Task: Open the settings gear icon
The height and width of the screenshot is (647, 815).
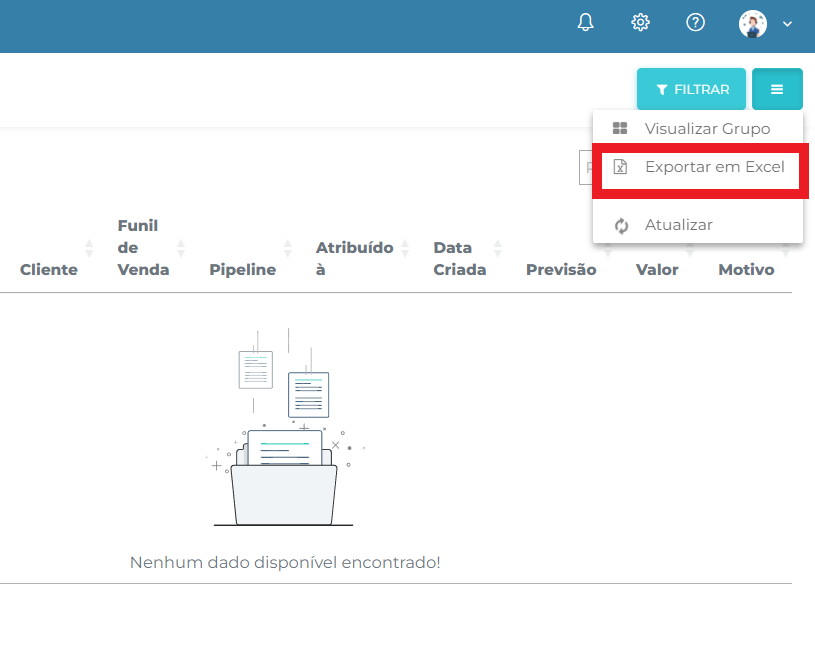Action: click(x=640, y=22)
